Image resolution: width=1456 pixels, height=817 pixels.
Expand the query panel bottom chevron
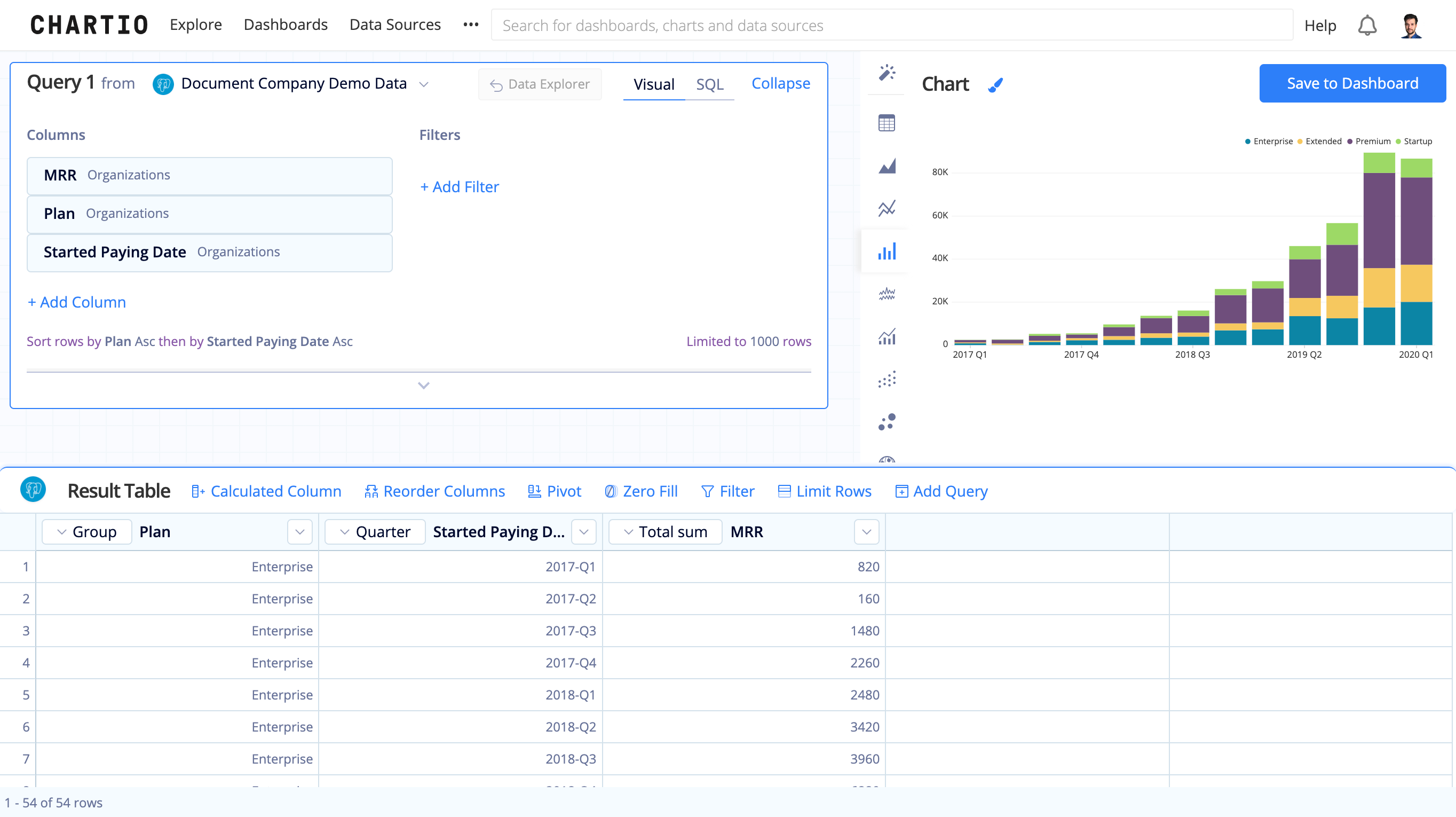[x=423, y=386]
